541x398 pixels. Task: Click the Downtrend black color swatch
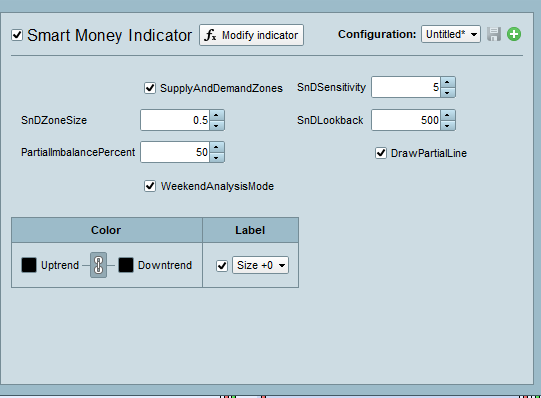point(126,265)
